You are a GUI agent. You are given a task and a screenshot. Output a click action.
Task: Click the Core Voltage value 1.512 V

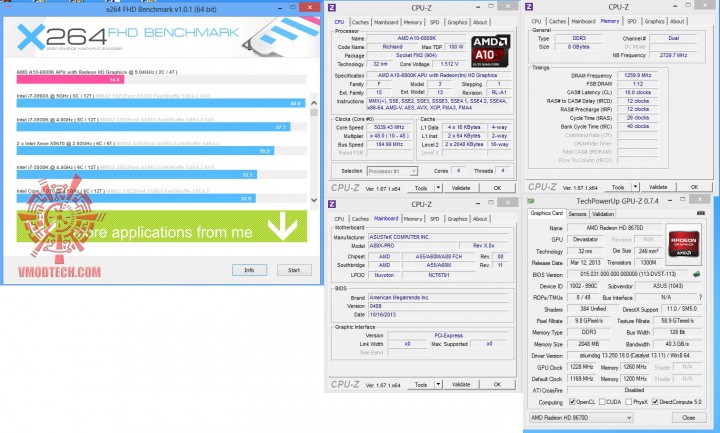(449, 64)
